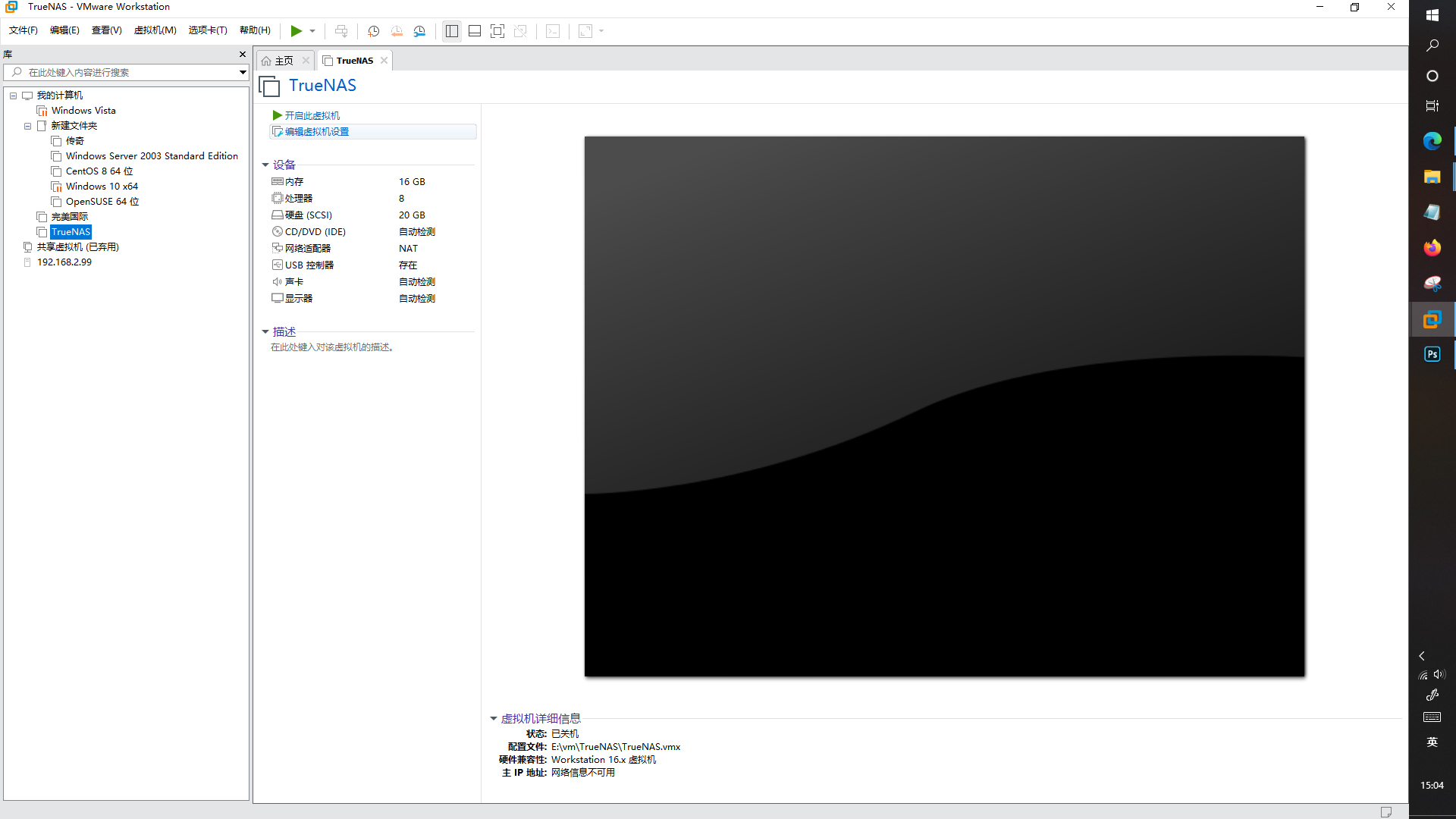This screenshot has width=1456, height=819.
Task: Collapse the 新建文件夹 tree node
Action: pyautogui.click(x=27, y=126)
